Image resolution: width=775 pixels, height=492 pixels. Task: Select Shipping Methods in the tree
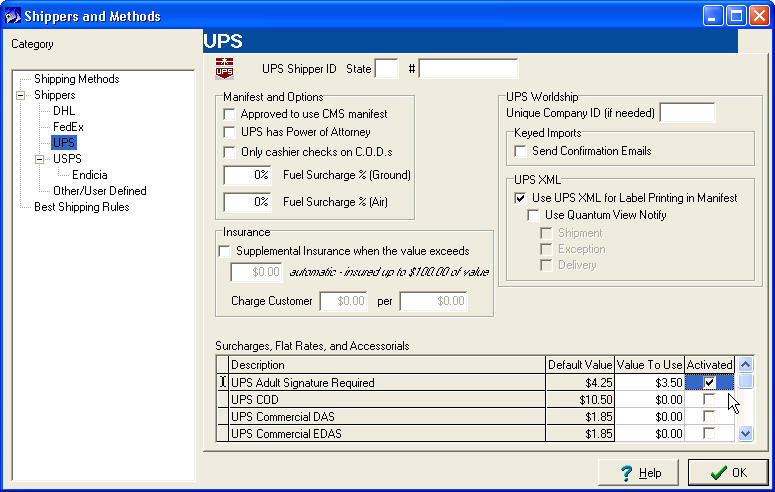click(x=76, y=79)
